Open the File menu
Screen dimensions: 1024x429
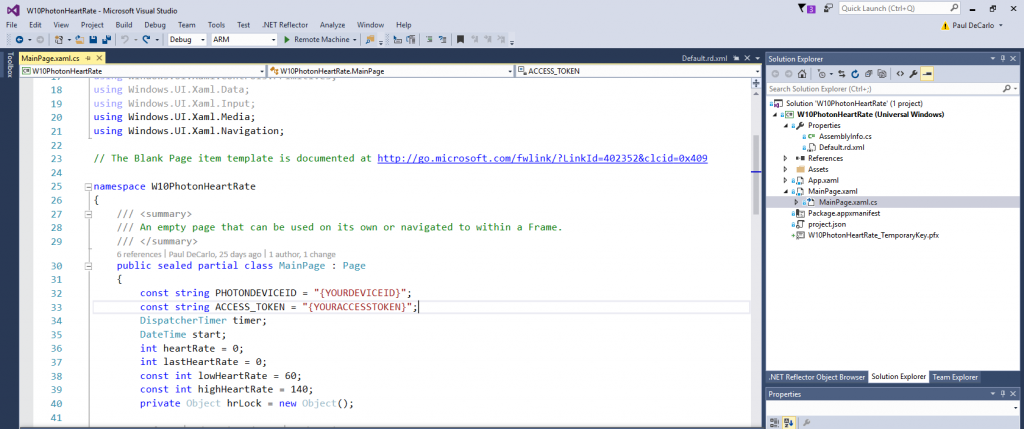pos(11,25)
